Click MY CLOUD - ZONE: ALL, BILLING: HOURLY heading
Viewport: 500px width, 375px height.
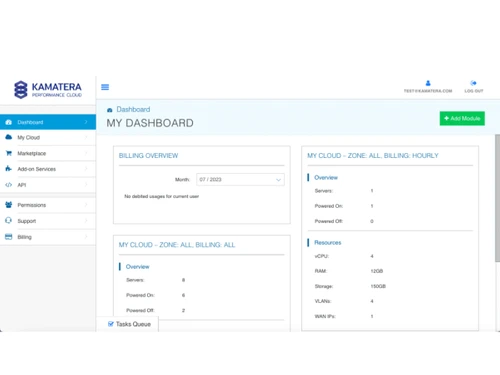coord(373,156)
